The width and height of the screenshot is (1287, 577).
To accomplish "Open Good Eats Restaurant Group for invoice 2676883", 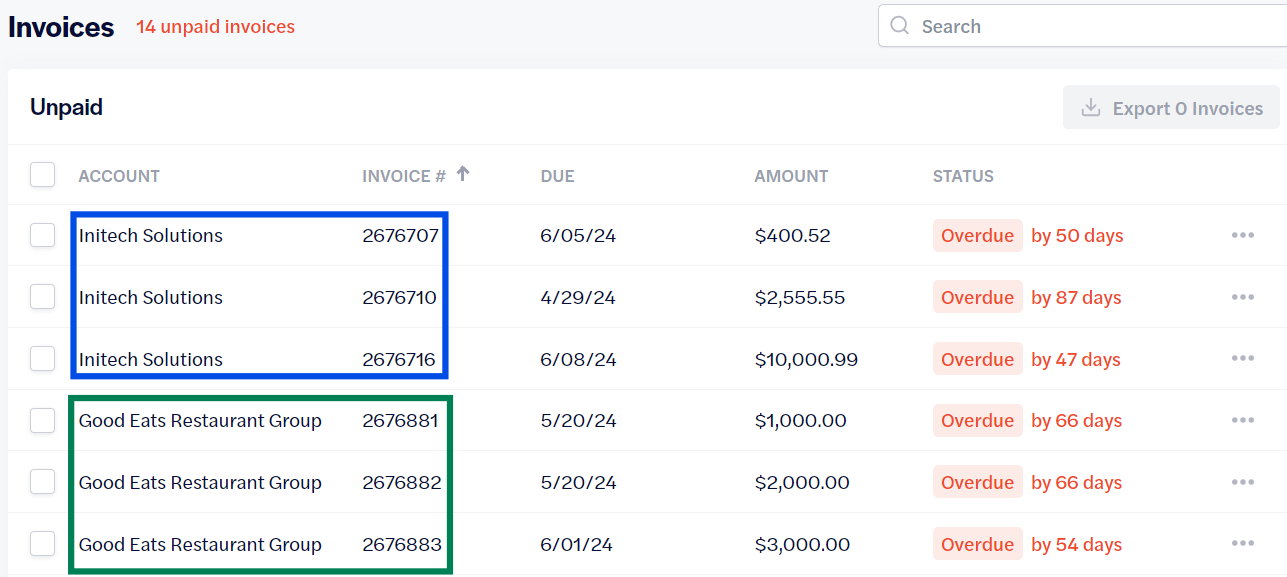I will [200, 545].
